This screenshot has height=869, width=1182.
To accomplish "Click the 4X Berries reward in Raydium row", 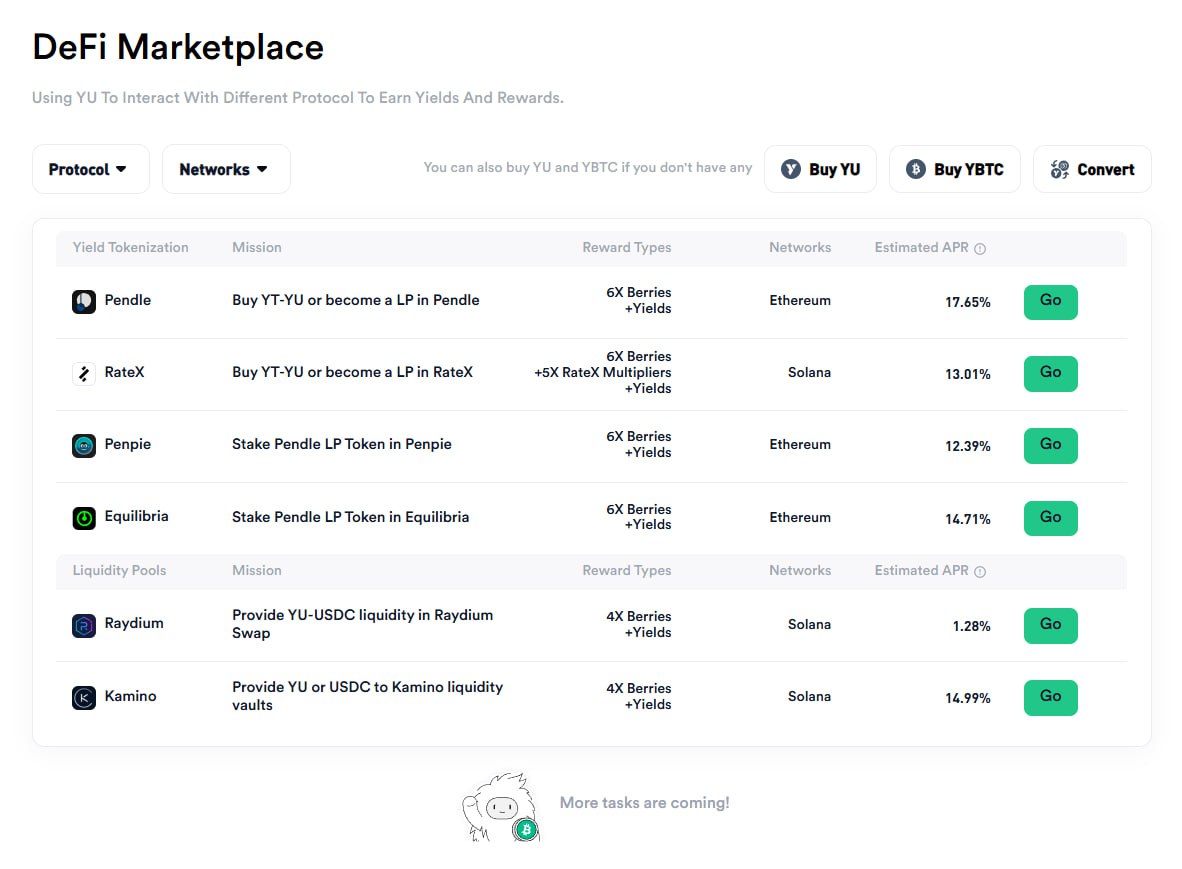I will click(638, 617).
